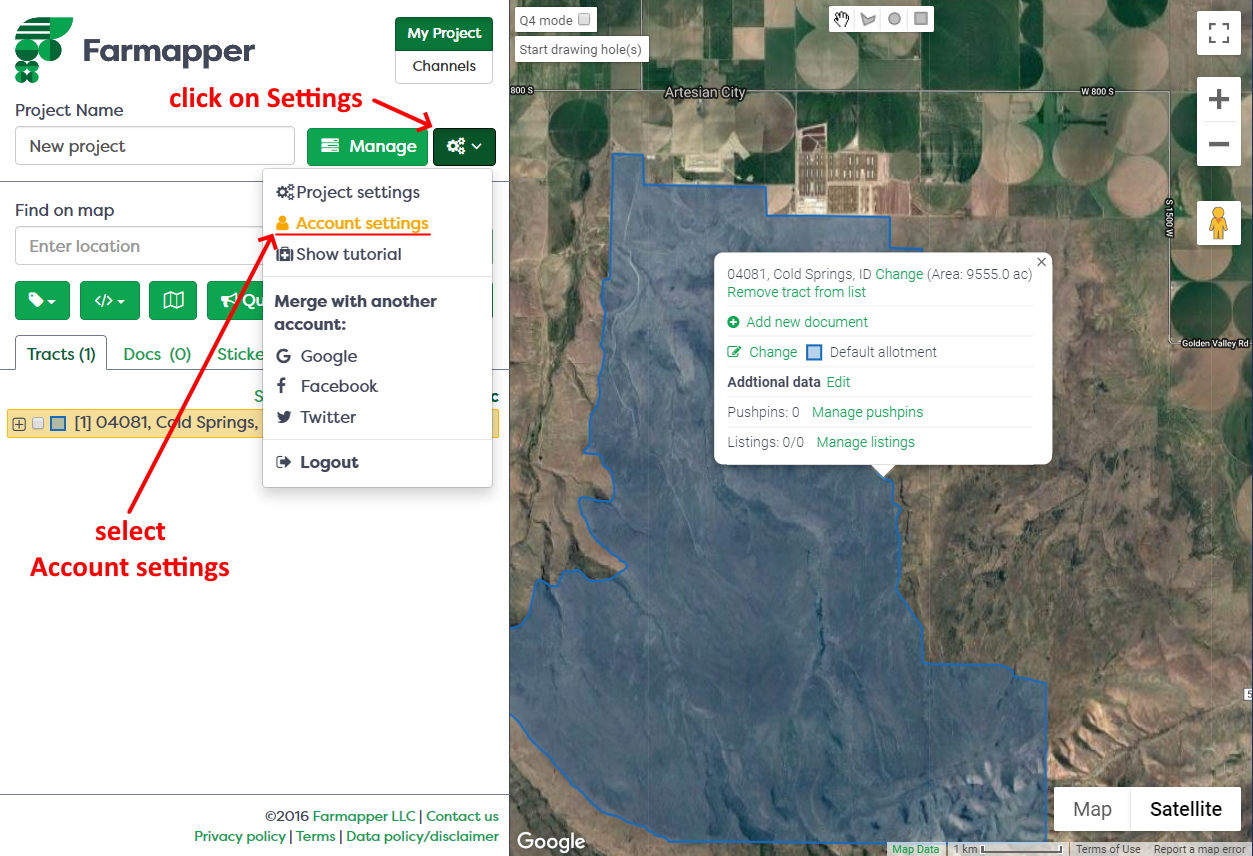Expand the 04081 Cold Springs tract row
The height and width of the screenshot is (856, 1253).
pyautogui.click(x=19, y=424)
